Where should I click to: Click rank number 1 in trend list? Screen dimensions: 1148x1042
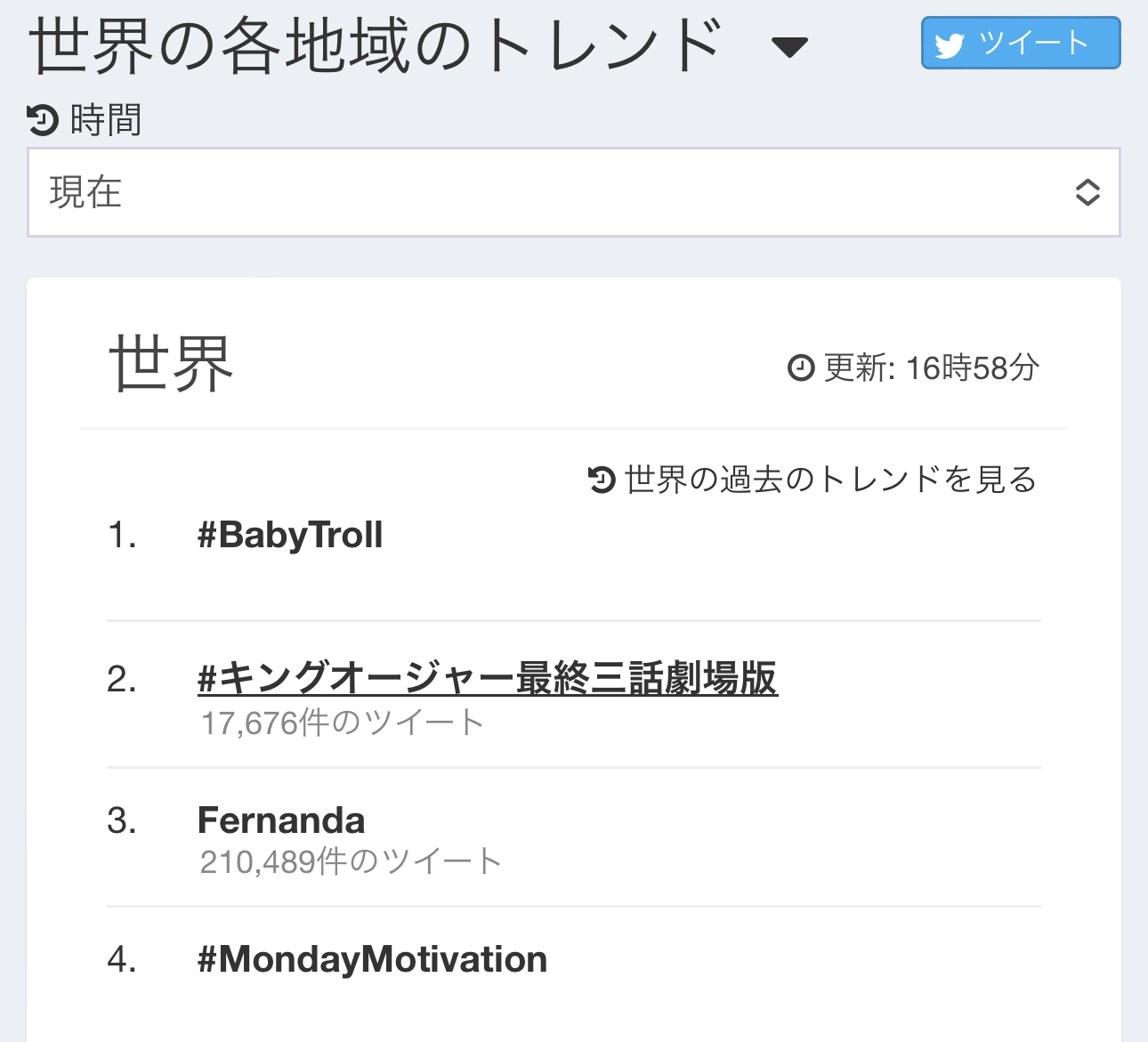[x=122, y=535]
